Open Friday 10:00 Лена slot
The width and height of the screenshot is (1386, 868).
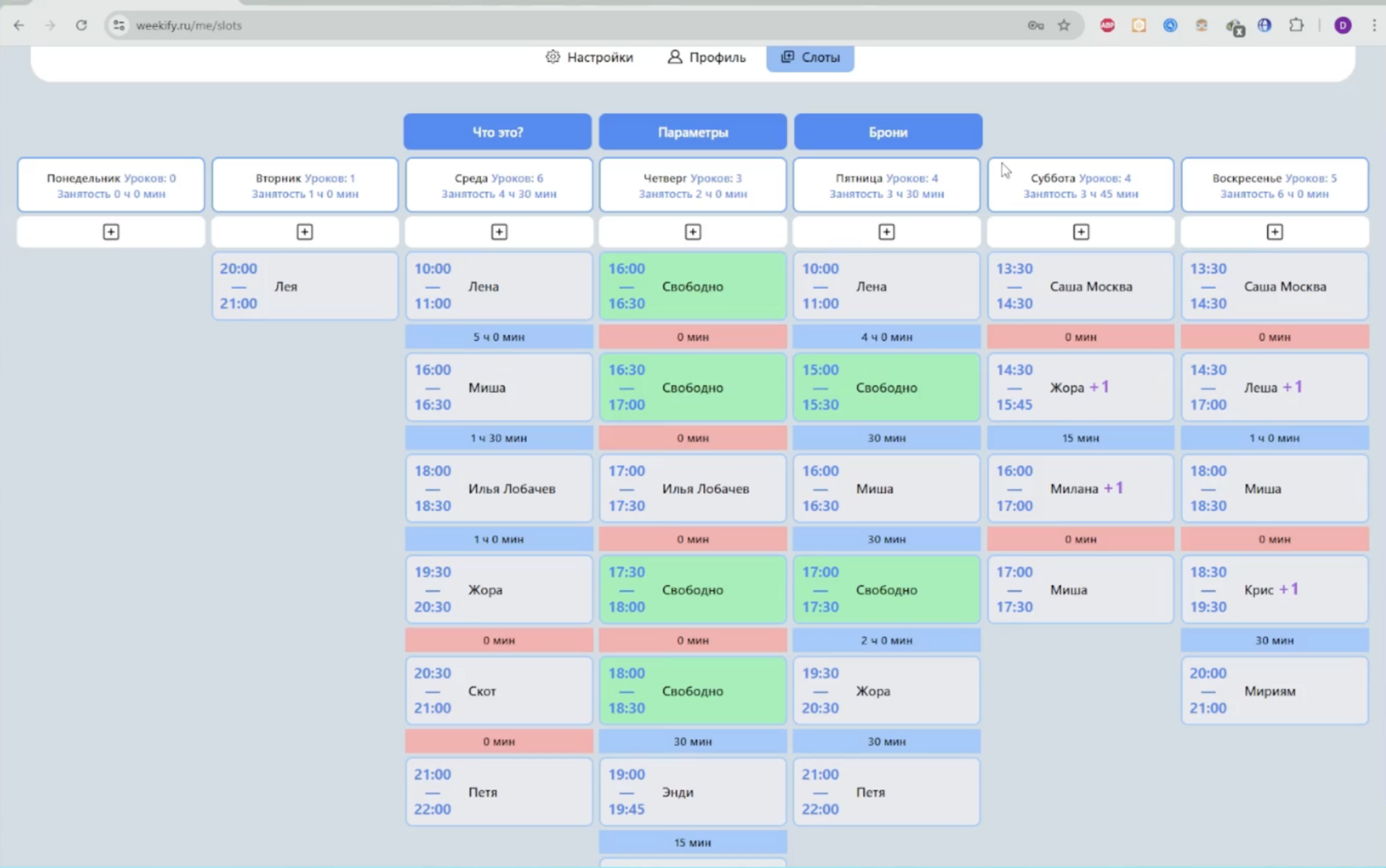887,286
